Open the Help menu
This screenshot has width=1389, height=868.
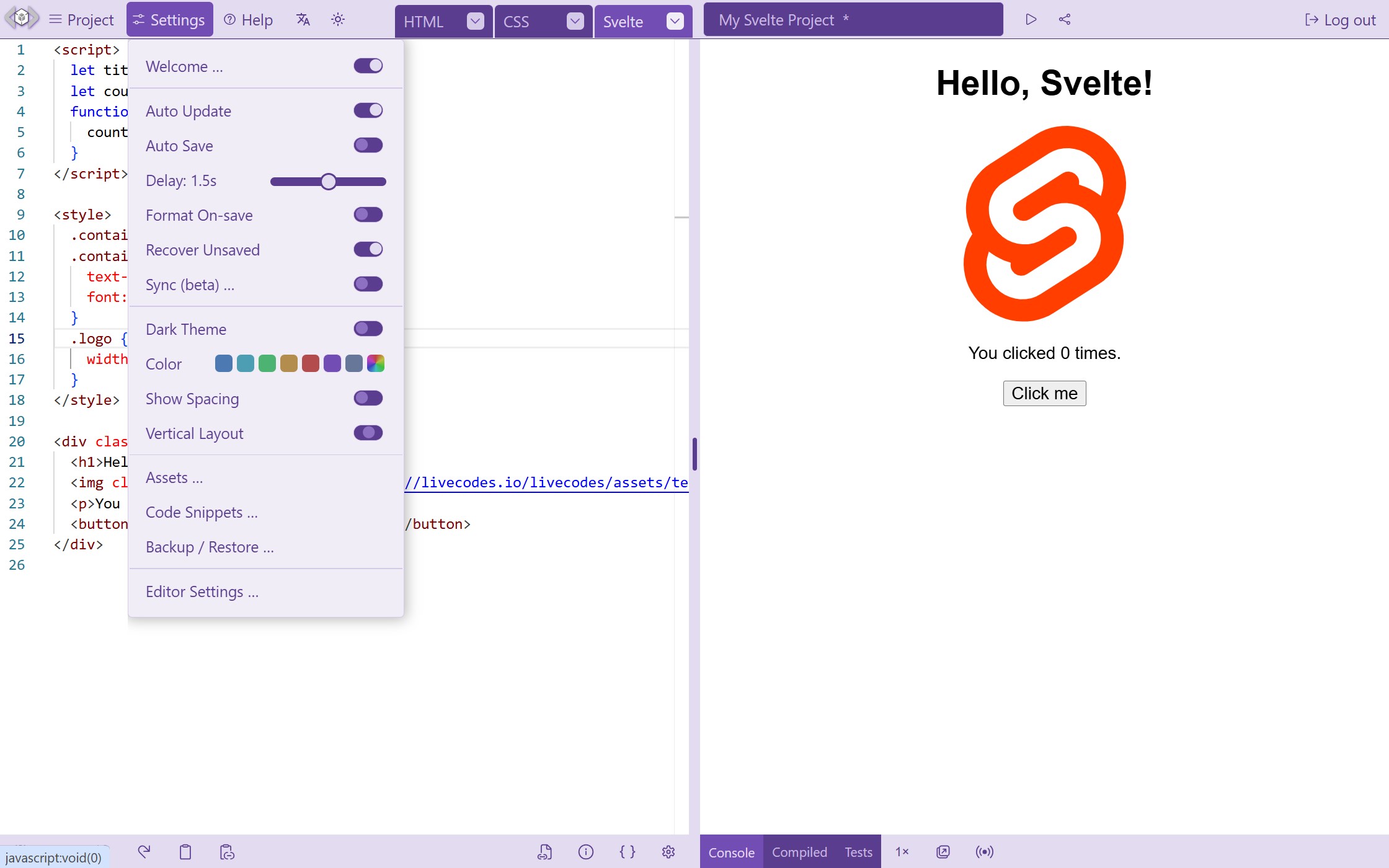point(247,19)
